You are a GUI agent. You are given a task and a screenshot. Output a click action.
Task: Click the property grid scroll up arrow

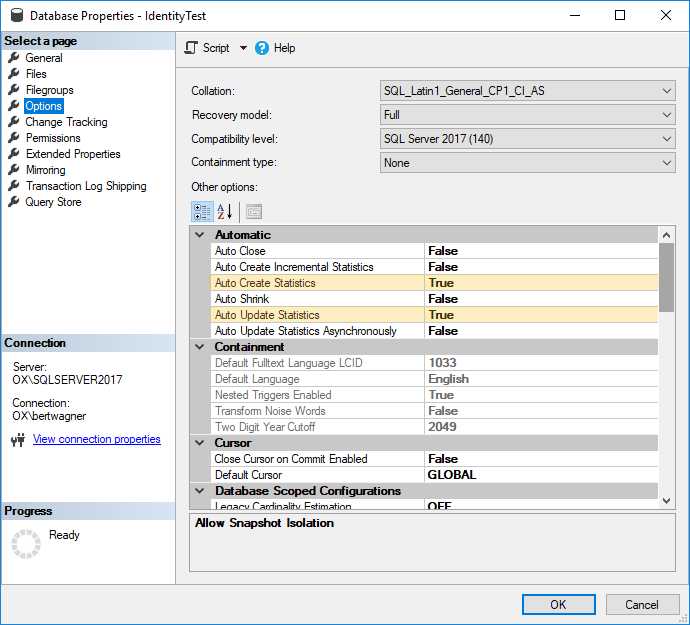click(666, 235)
